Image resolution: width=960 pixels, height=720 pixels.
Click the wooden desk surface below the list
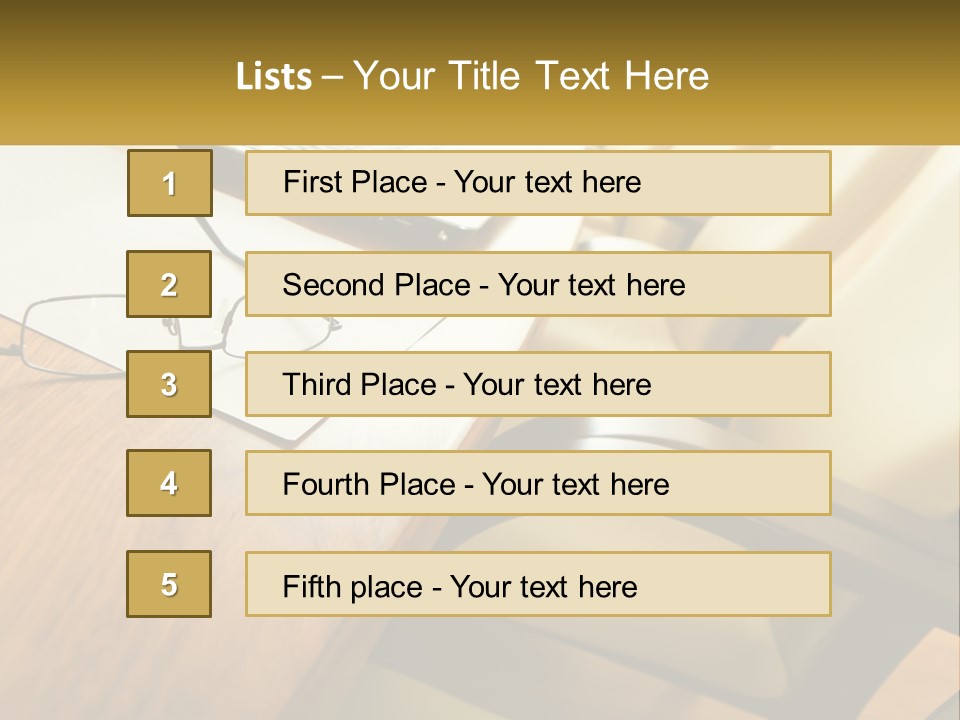click(184, 667)
